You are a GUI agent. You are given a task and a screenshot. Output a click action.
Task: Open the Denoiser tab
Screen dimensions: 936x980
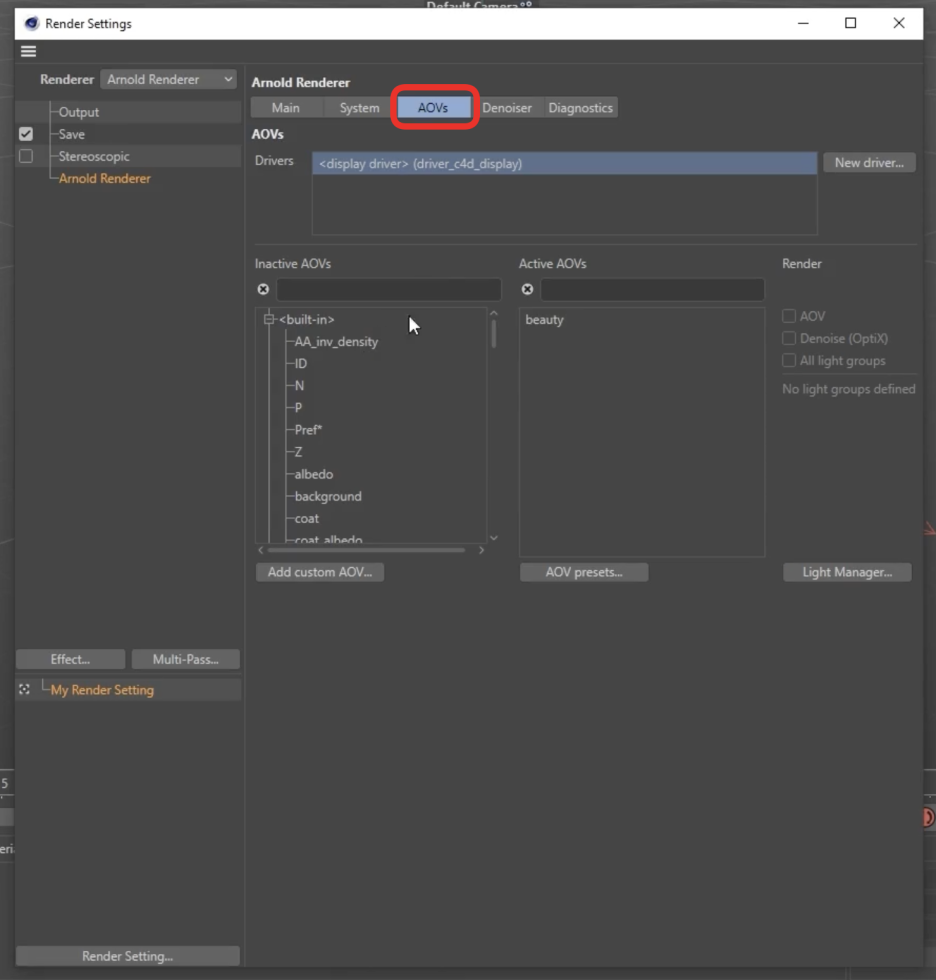507,108
